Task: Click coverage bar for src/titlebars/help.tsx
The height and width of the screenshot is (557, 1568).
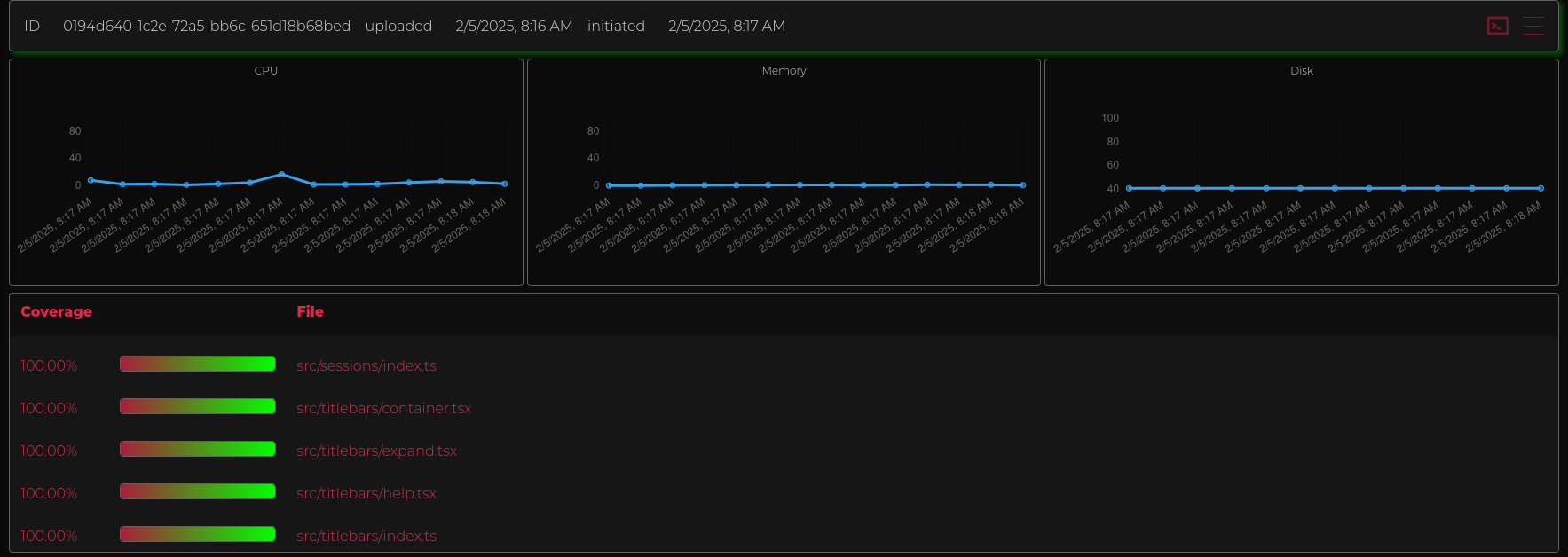Action: coord(198,491)
